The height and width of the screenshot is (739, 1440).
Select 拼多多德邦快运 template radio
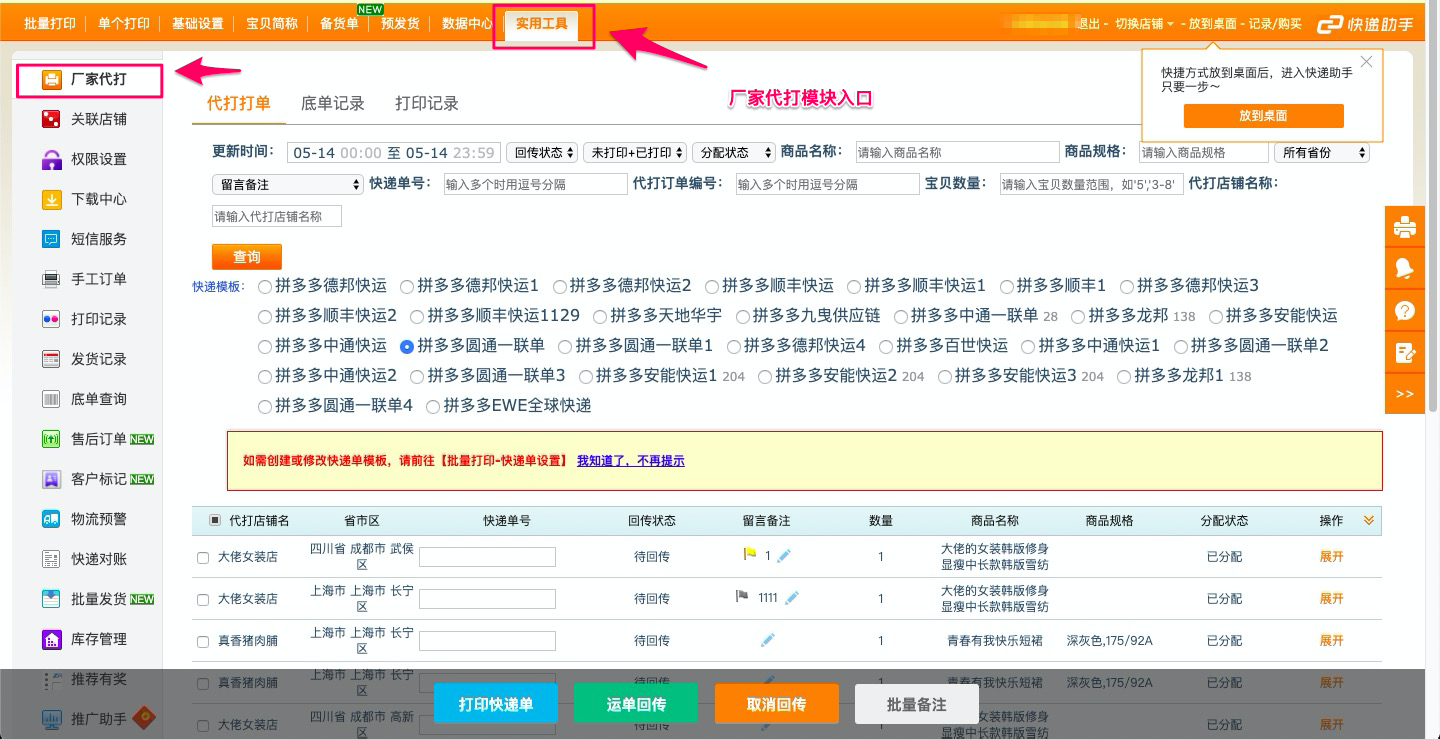click(265, 286)
